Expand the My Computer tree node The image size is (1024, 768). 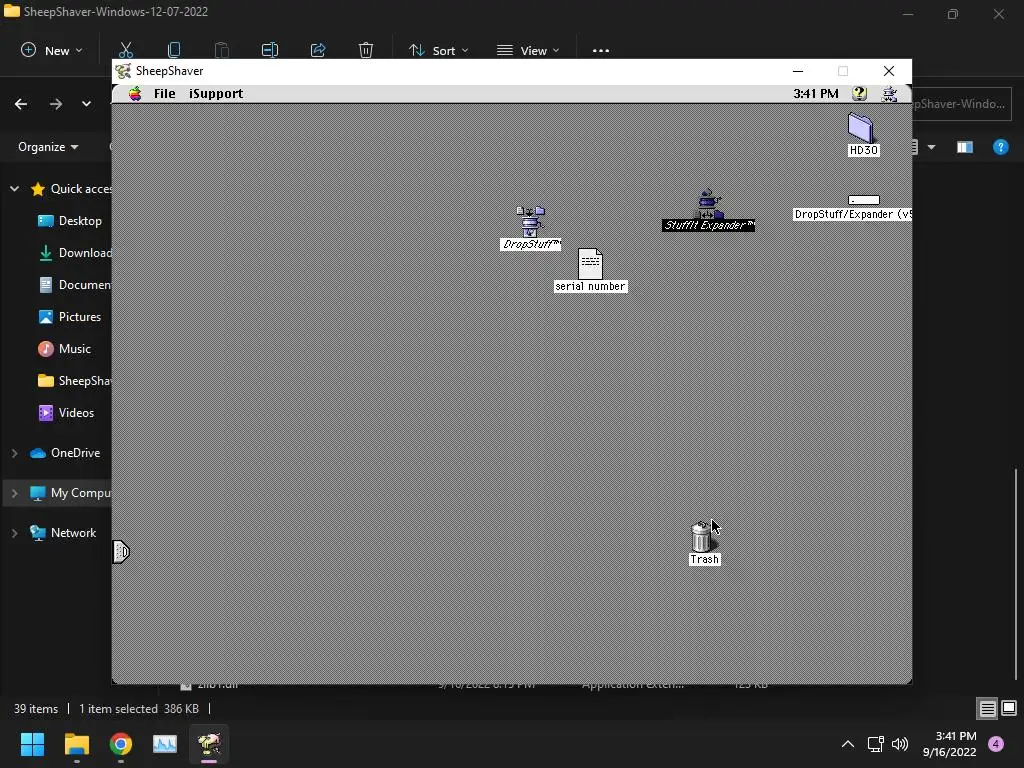(x=14, y=493)
